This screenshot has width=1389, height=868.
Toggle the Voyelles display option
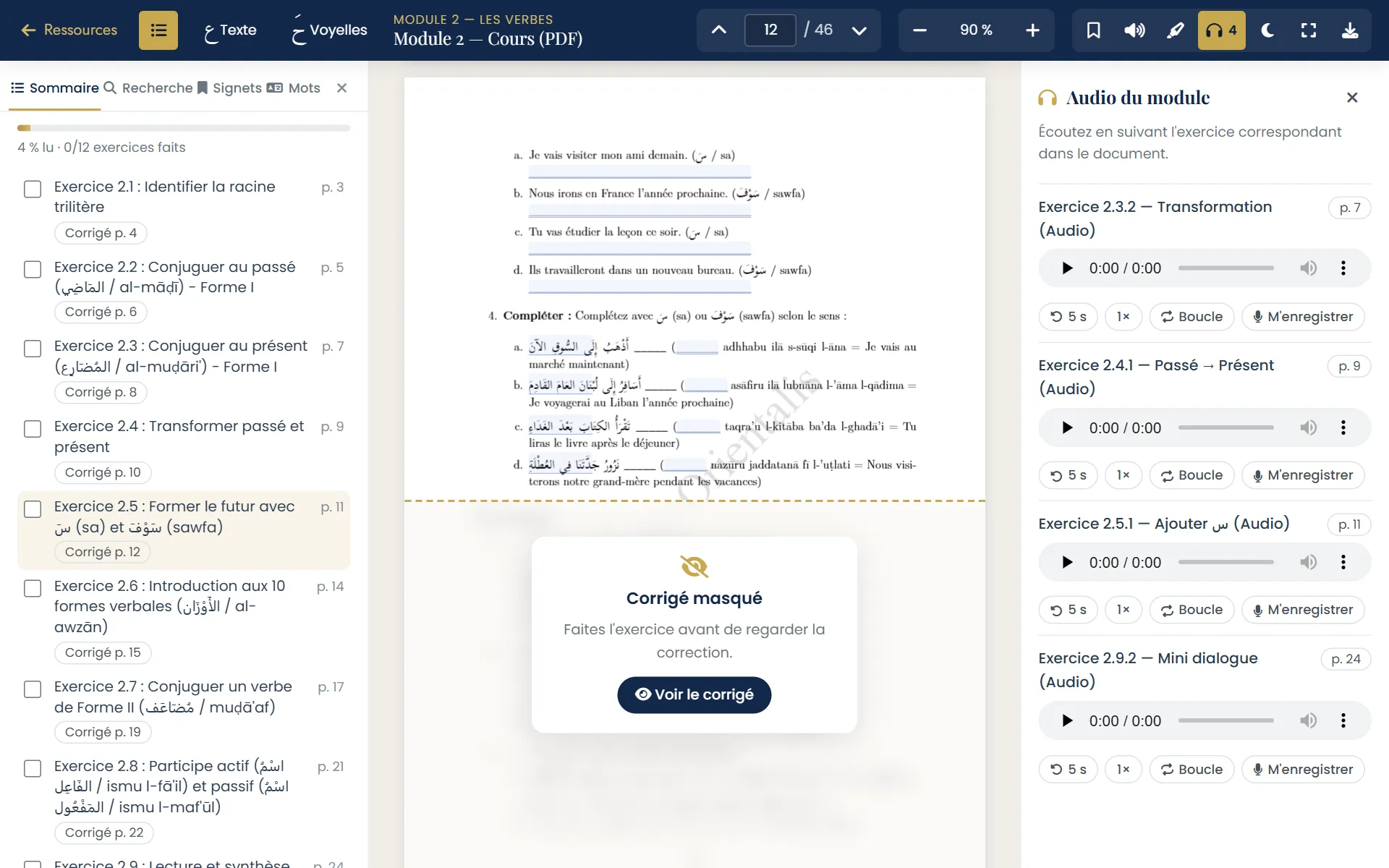tap(329, 30)
